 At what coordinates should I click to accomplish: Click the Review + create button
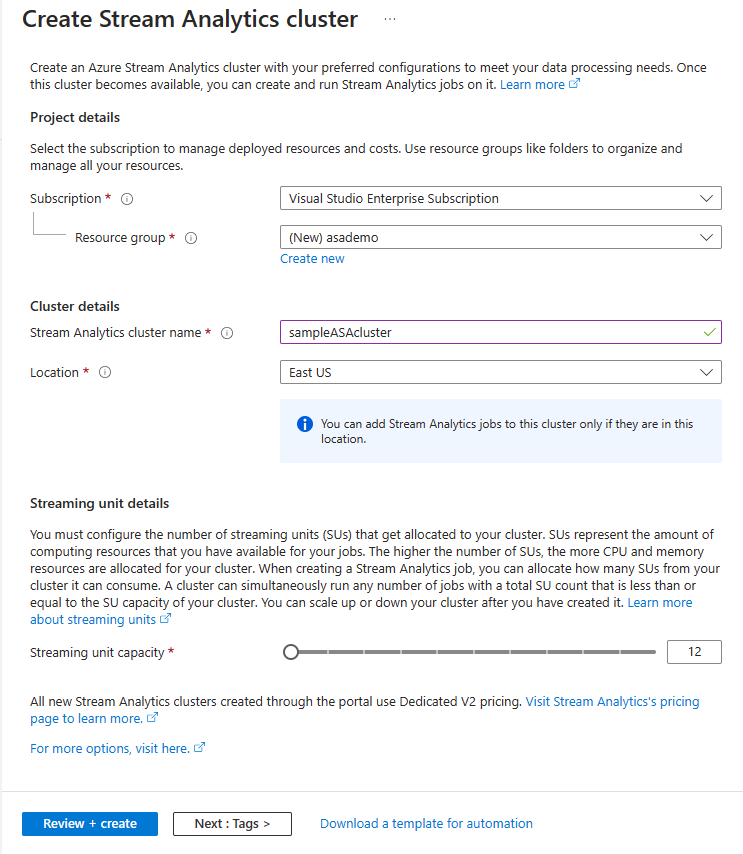[89, 823]
